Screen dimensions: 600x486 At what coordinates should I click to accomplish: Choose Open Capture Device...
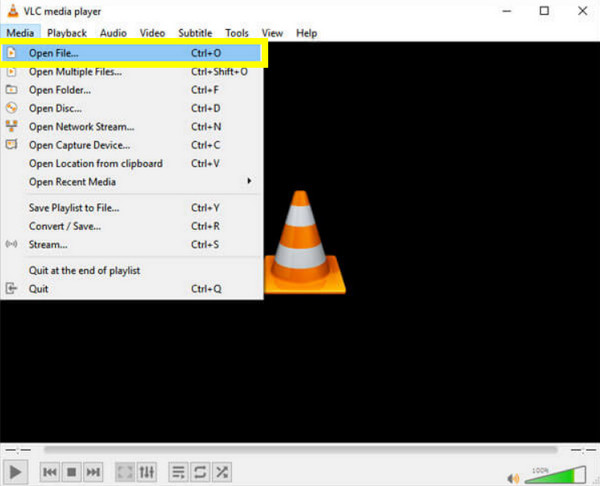(132, 145)
